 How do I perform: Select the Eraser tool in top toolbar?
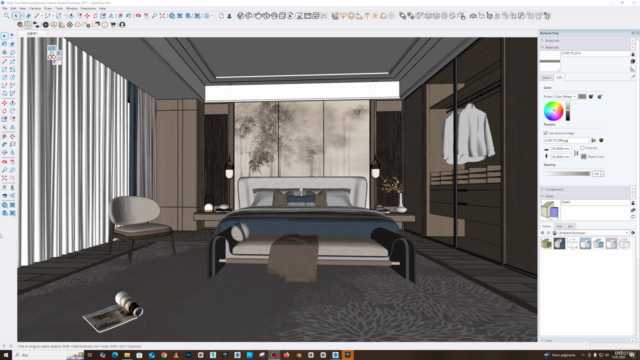tap(29, 16)
